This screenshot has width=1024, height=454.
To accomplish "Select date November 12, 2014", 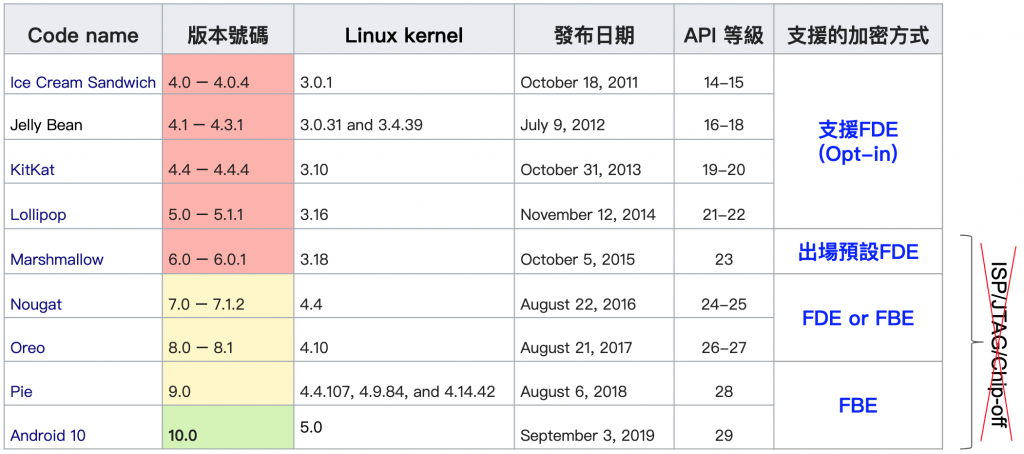I will click(x=594, y=206).
